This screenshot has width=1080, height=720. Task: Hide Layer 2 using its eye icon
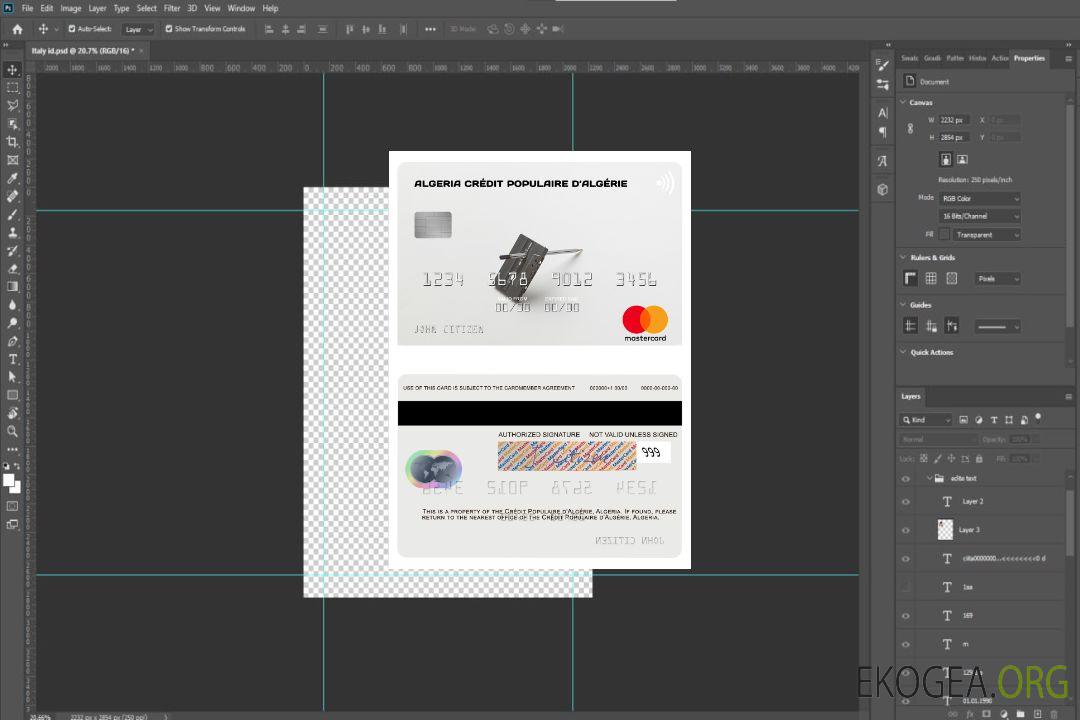pos(906,502)
